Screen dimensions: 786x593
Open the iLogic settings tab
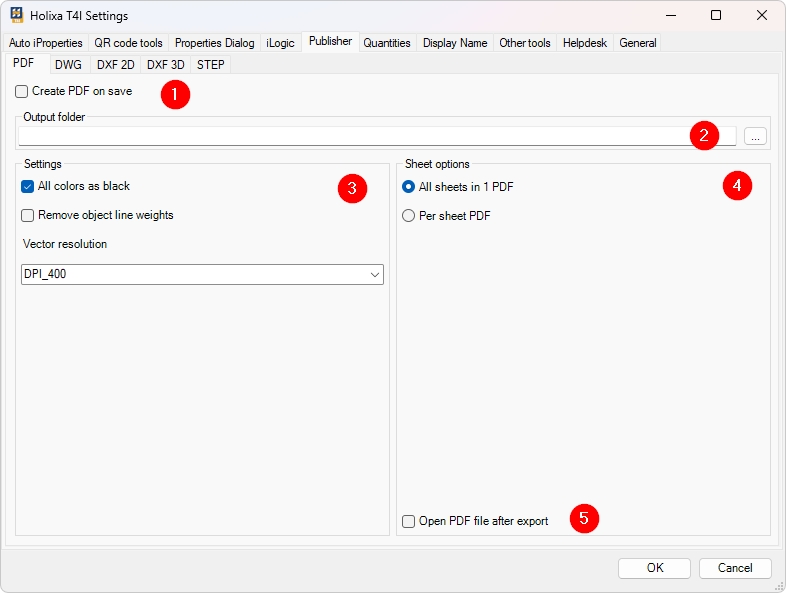point(281,43)
